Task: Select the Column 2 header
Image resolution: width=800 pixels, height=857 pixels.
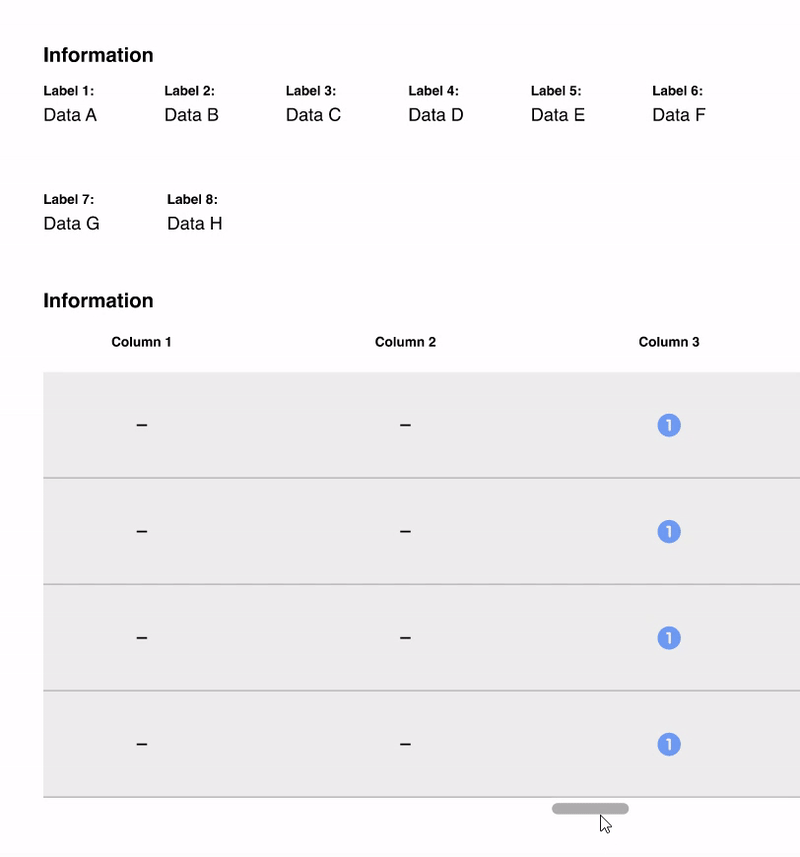Action: [405, 342]
